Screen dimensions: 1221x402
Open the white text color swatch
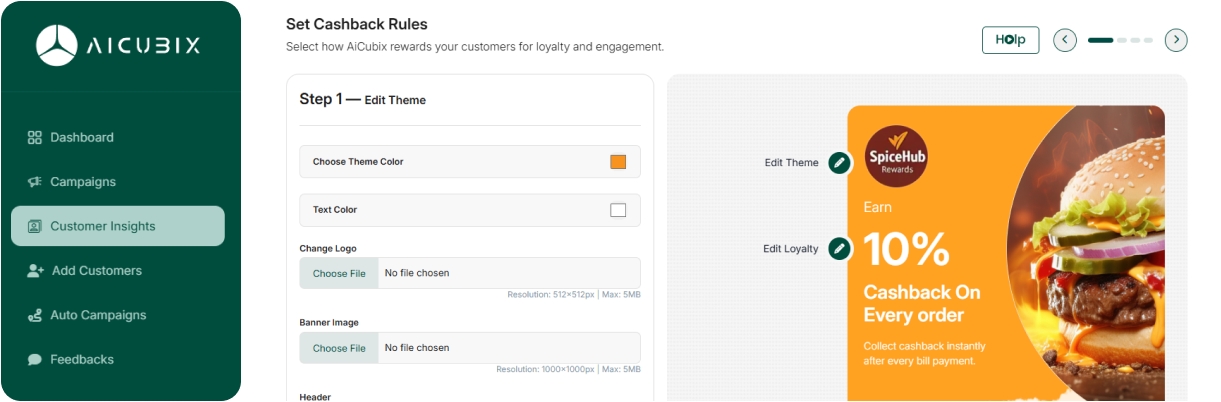point(618,210)
